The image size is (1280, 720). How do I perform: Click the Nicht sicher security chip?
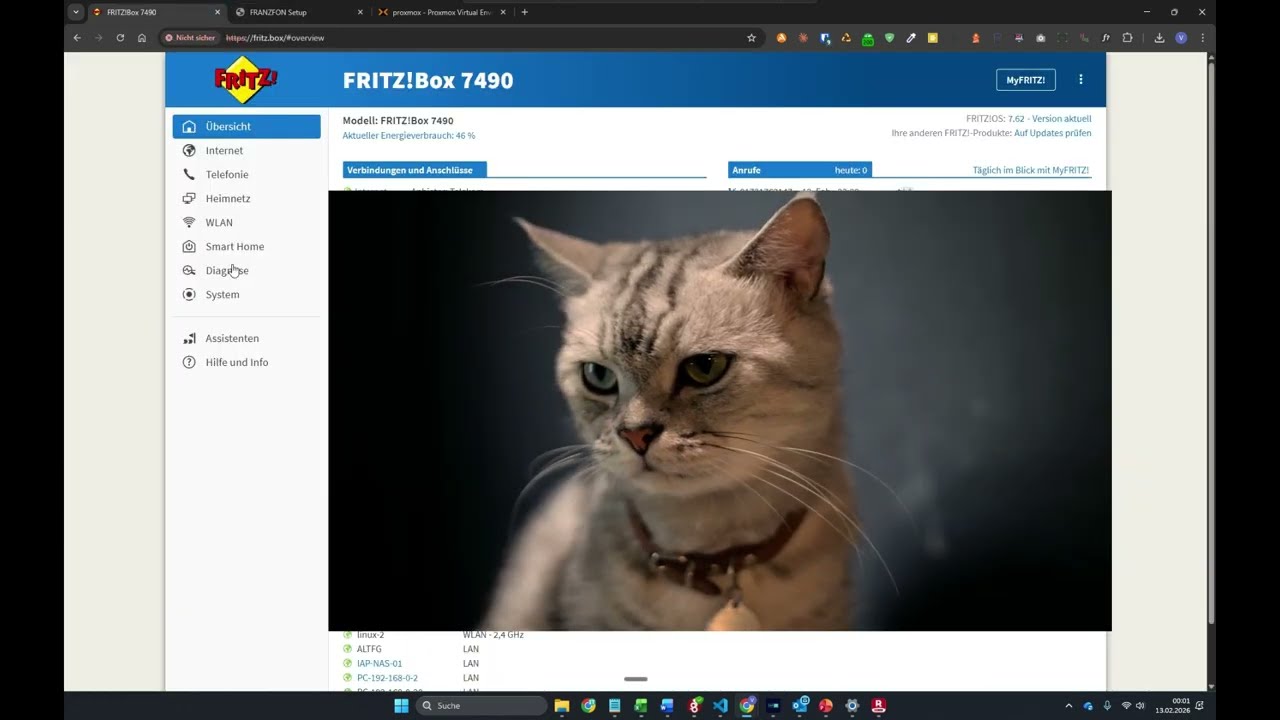191,38
